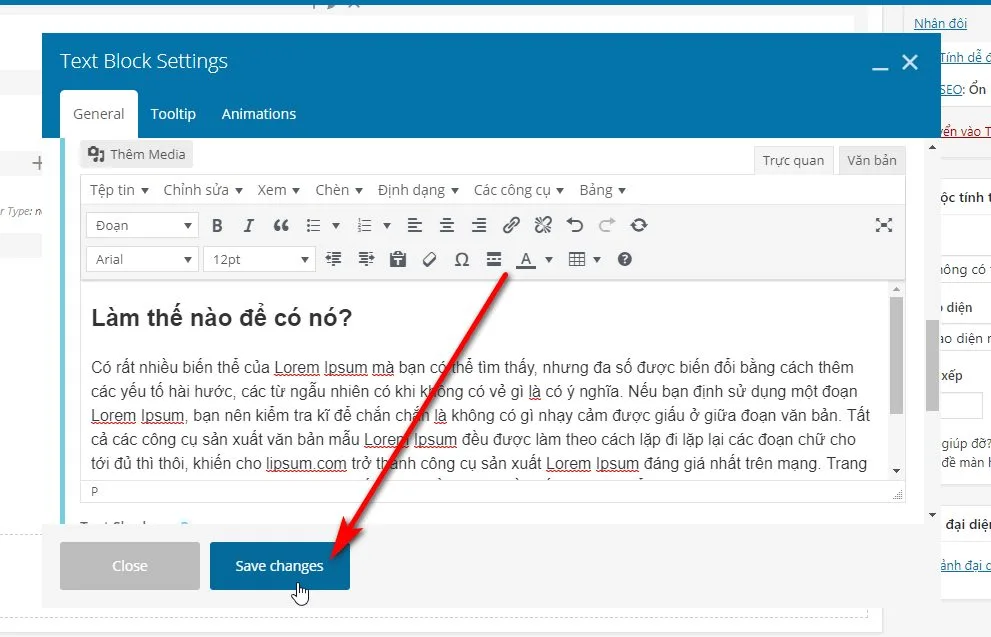The width and height of the screenshot is (991, 637).
Task: Click the editor content vertical scrollbar
Action: tap(896, 356)
